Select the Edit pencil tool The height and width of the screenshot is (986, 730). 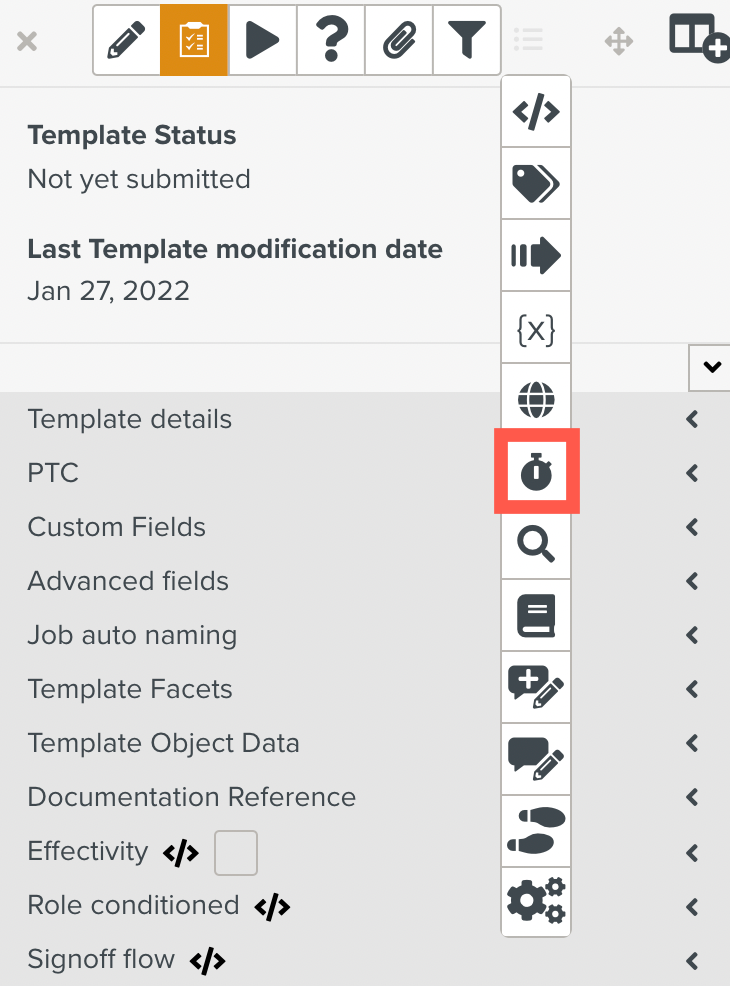coord(126,40)
